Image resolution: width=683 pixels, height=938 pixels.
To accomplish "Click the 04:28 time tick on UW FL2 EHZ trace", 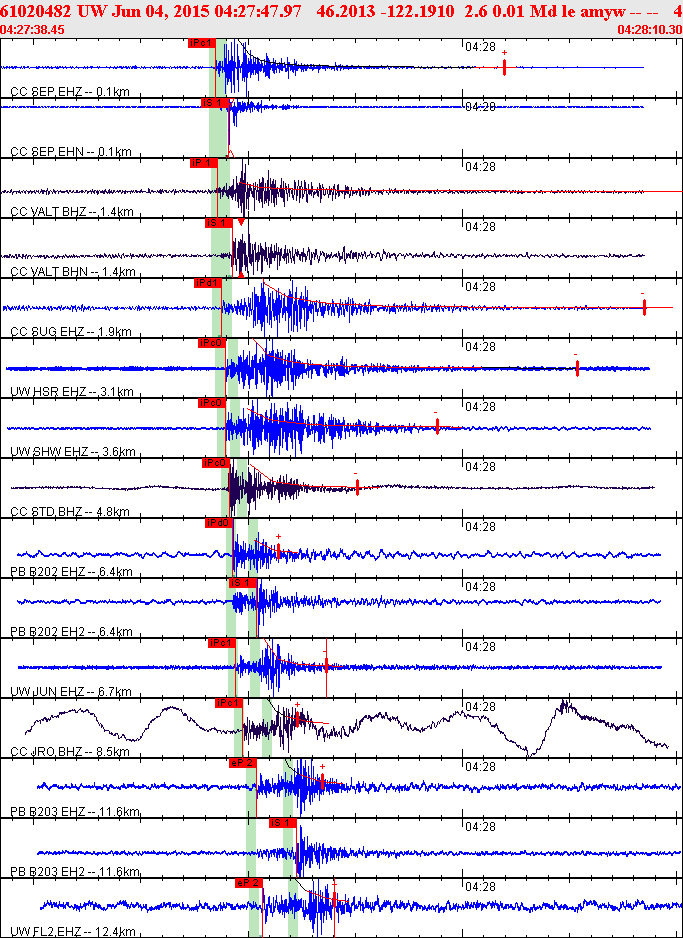I will (x=480, y=887).
